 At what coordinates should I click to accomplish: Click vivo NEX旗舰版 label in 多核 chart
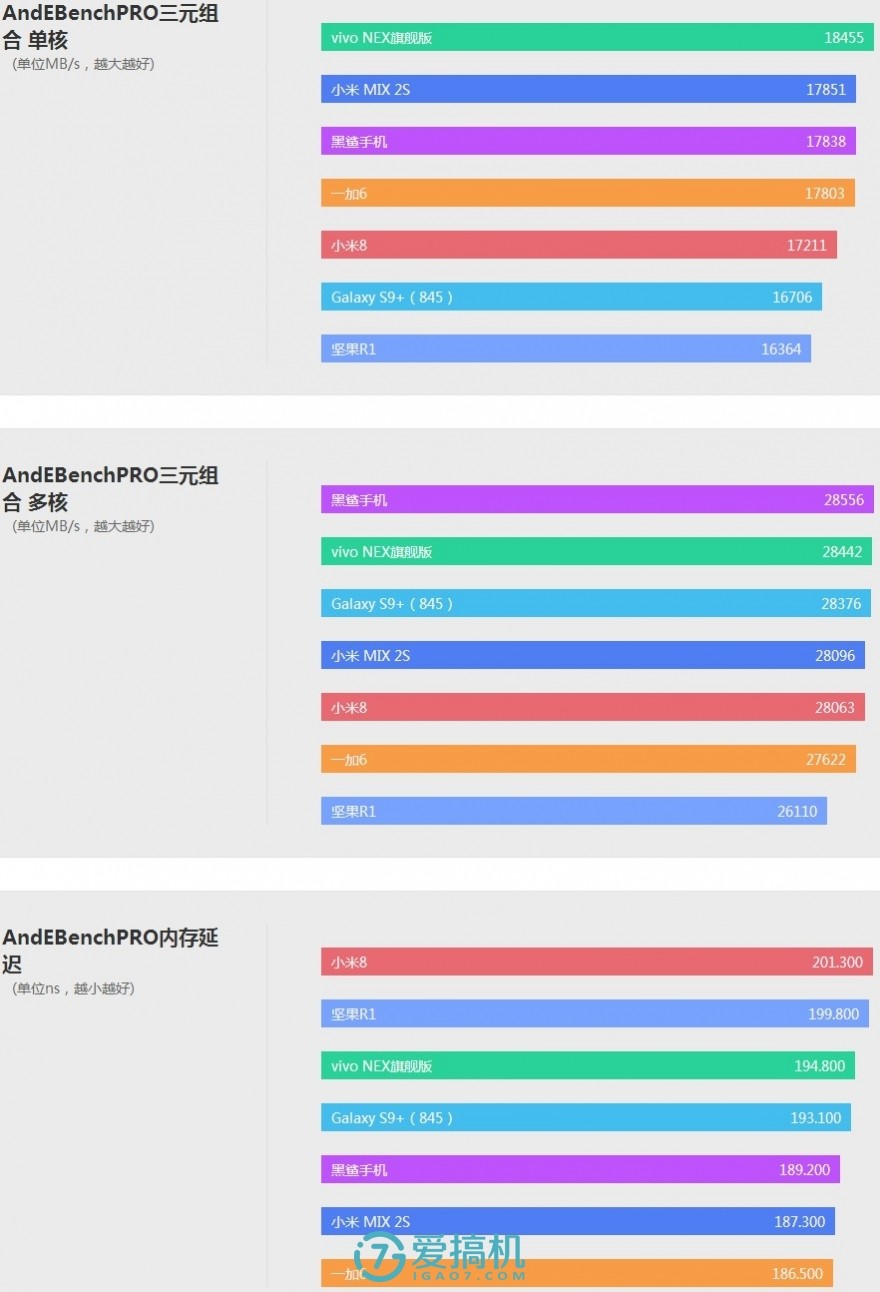coord(381,552)
